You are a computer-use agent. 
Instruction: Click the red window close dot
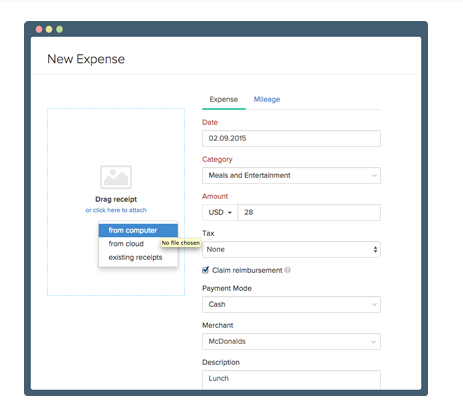click(x=39, y=29)
